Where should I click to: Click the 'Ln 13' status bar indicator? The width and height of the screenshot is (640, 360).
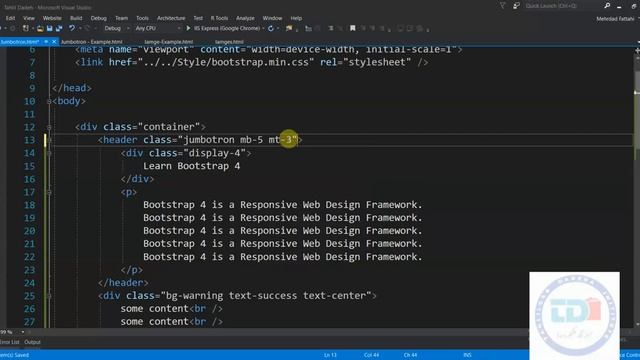click(330, 355)
